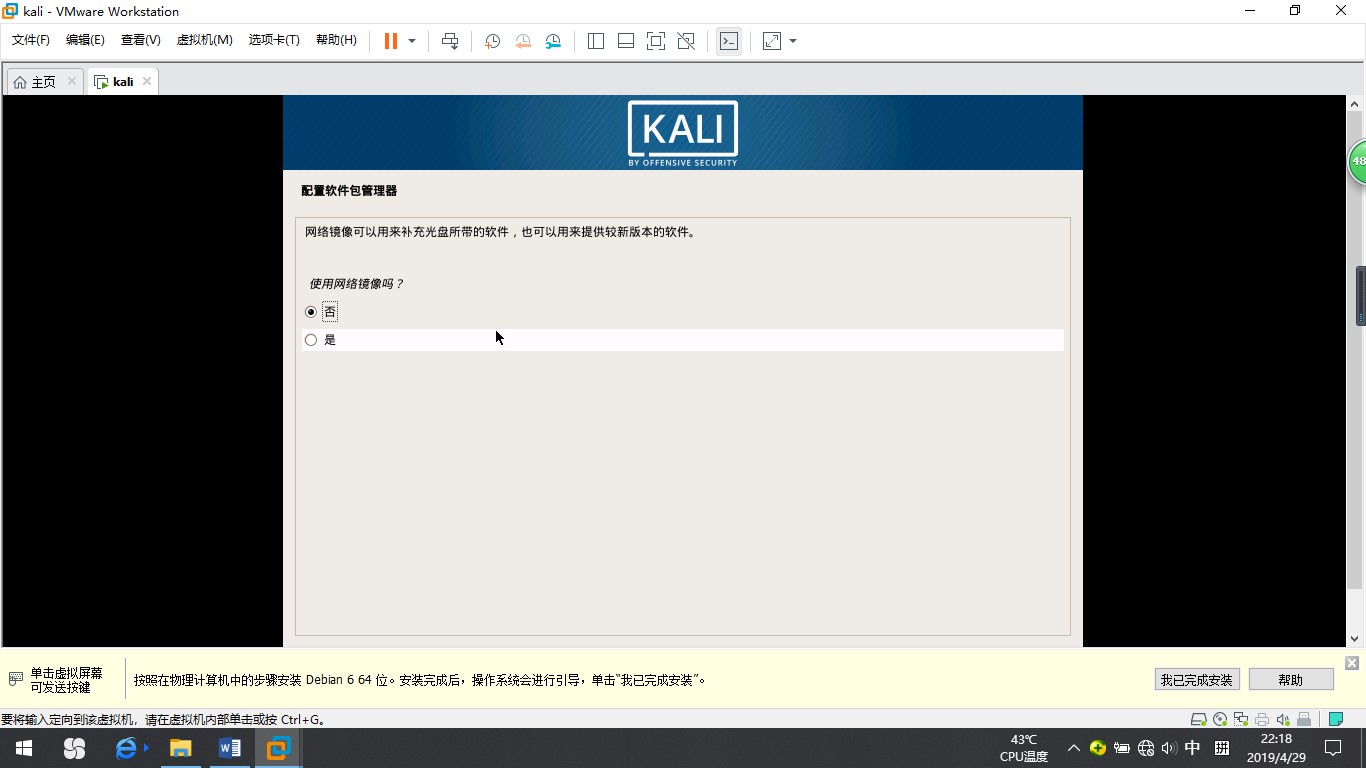1366x768 pixels.
Task: Open the 编辑(E) menu
Action: (x=85, y=40)
